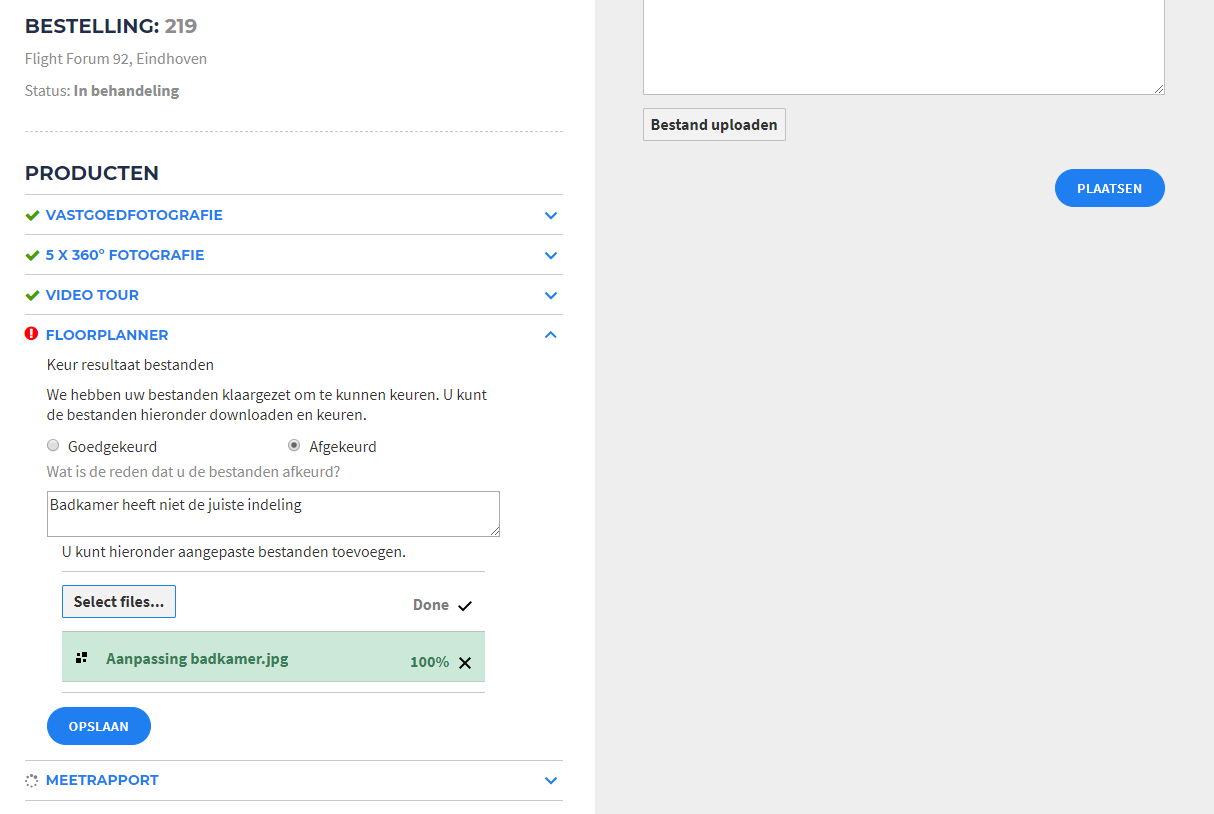Image resolution: width=1214 pixels, height=814 pixels.
Task: Click the Plaatsen button
Action: [1109, 188]
